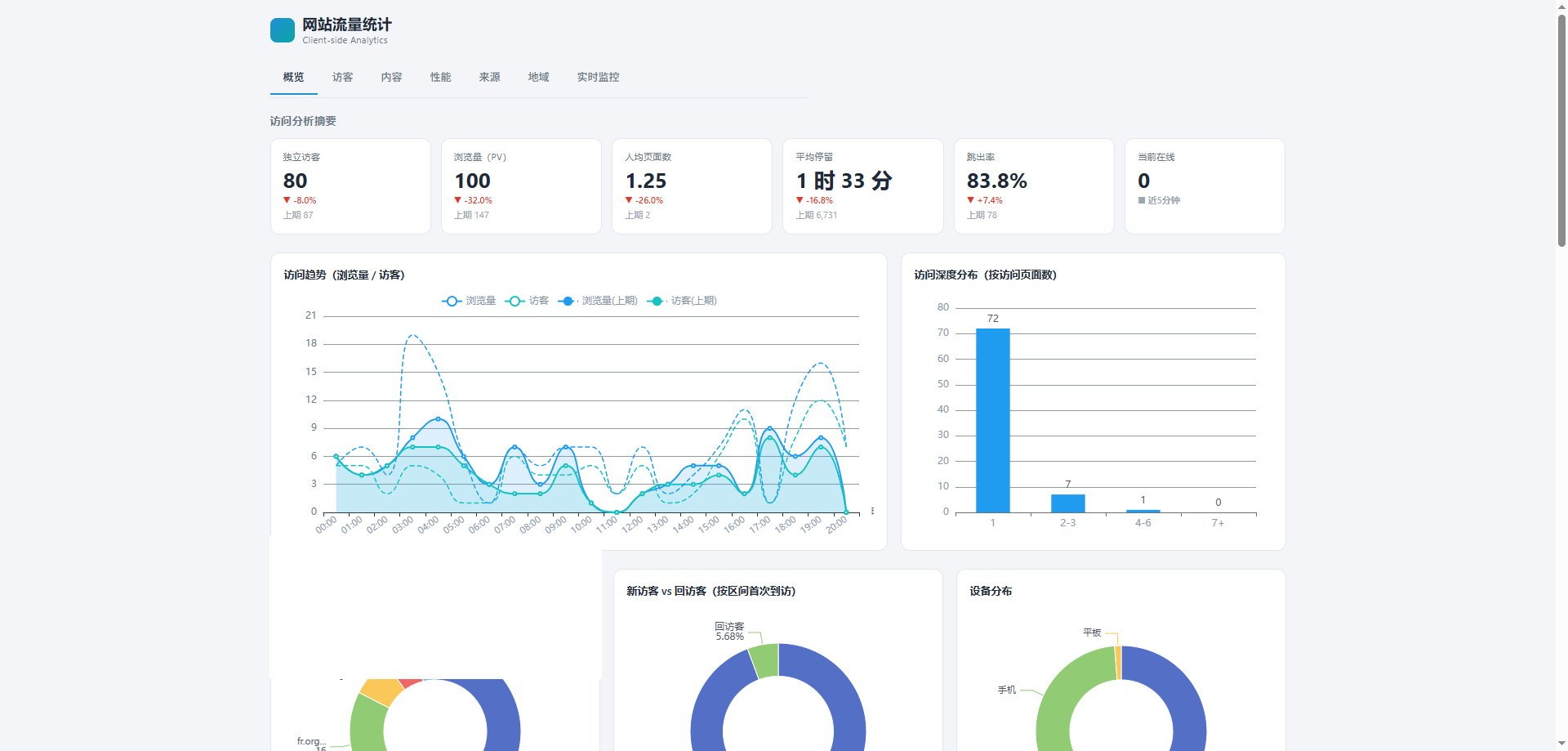Click the 手机 label in device chart
This screenshot has width=1568, height=751.
coord(1007,690)
